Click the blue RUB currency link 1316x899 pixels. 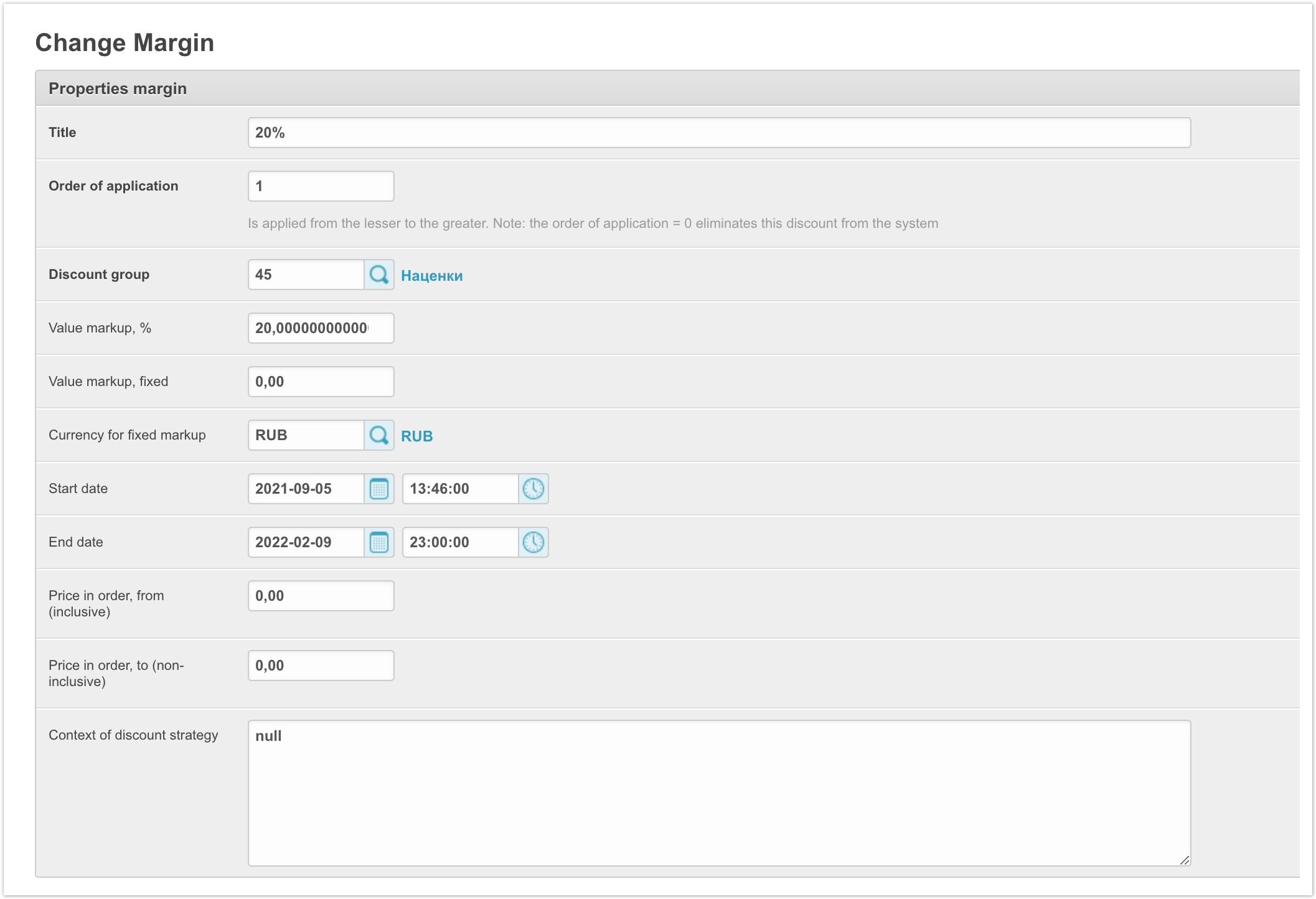click(x=416, y=436)
